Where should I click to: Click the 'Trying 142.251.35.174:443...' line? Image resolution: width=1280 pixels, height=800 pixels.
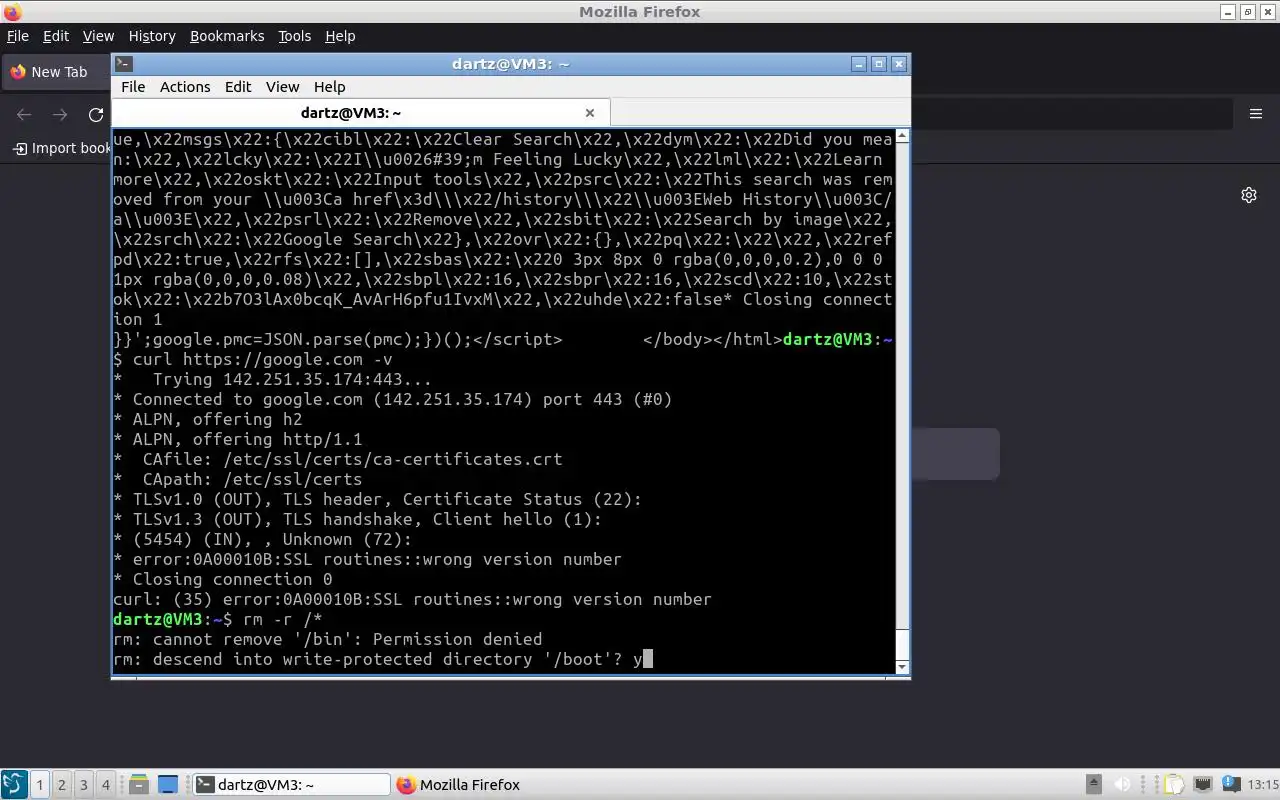click(x=272, y=379)
